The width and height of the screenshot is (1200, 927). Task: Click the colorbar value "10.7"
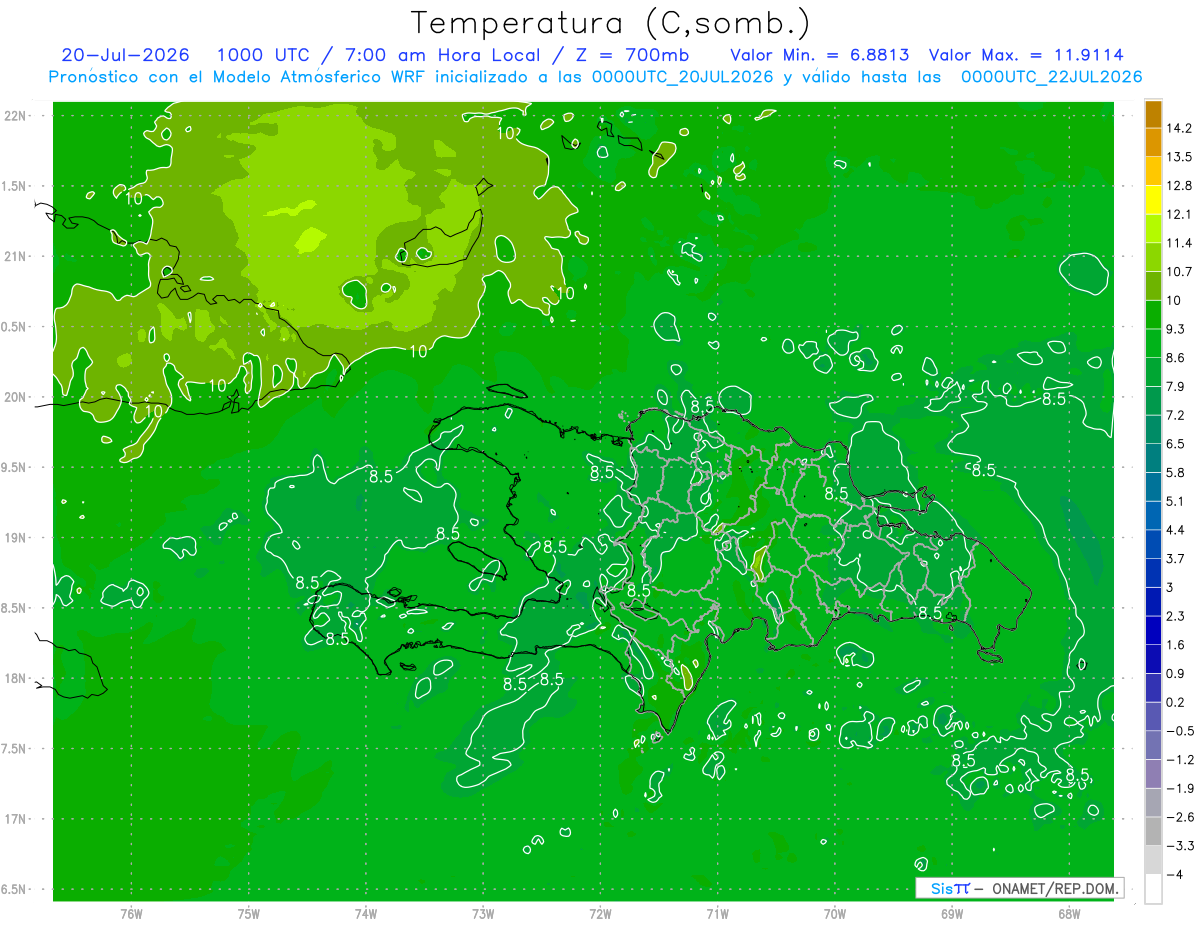(1180, 271)
